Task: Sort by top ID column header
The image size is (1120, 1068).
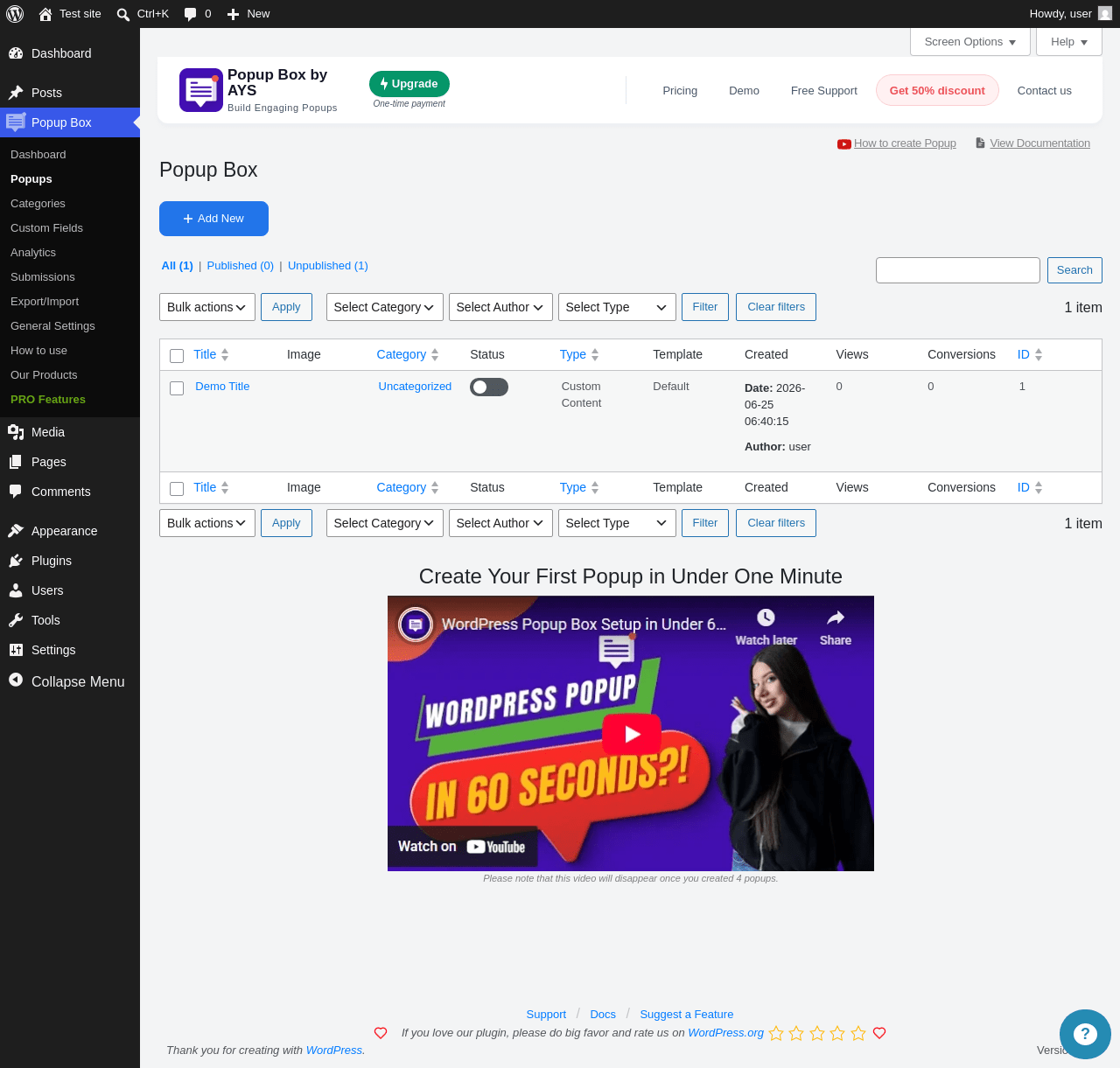Action: [1030, 354]
